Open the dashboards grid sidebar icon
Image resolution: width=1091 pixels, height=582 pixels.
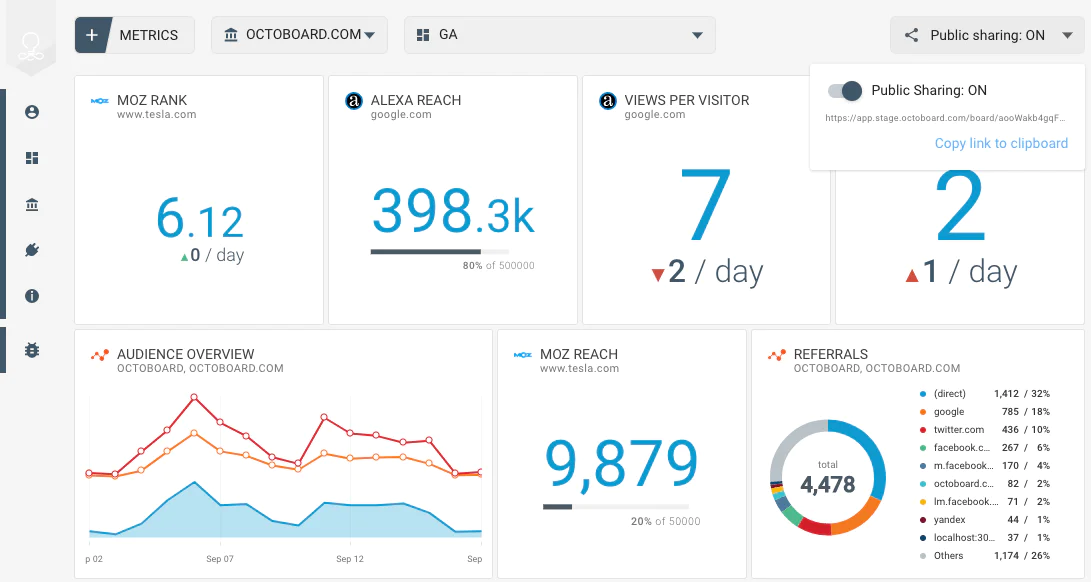32,158
